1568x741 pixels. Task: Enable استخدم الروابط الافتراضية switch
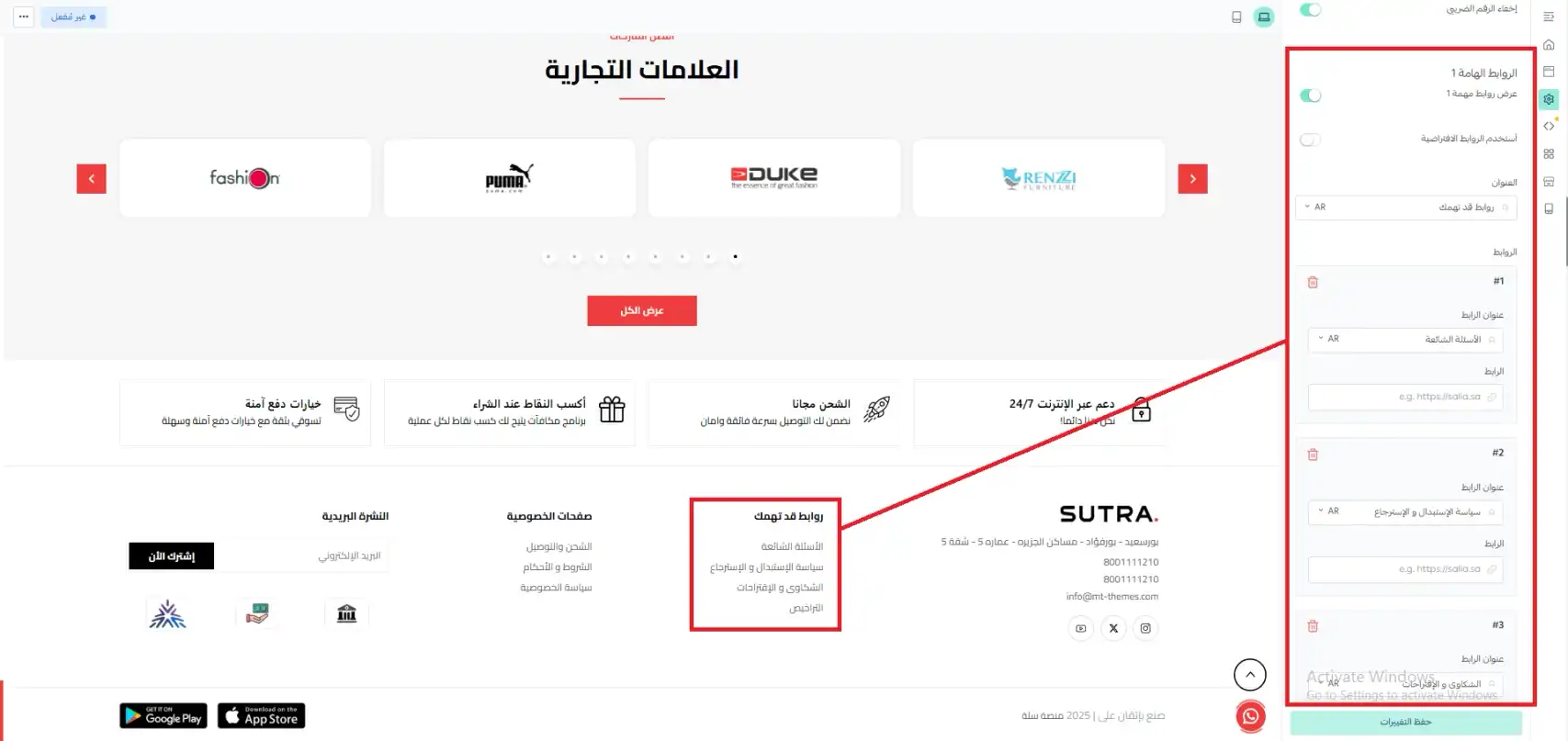1311,140
